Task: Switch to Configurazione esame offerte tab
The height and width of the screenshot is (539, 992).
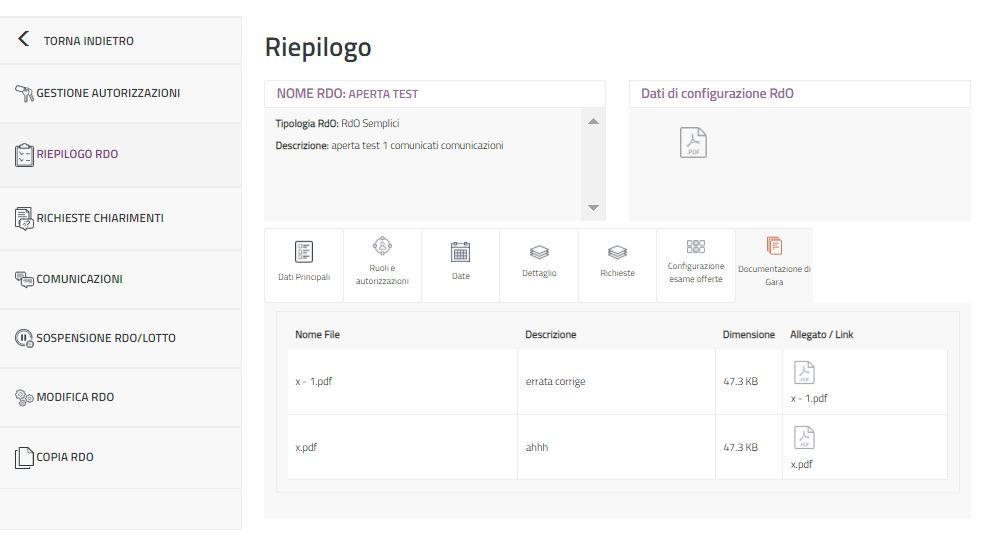Action: coord(696,264)
